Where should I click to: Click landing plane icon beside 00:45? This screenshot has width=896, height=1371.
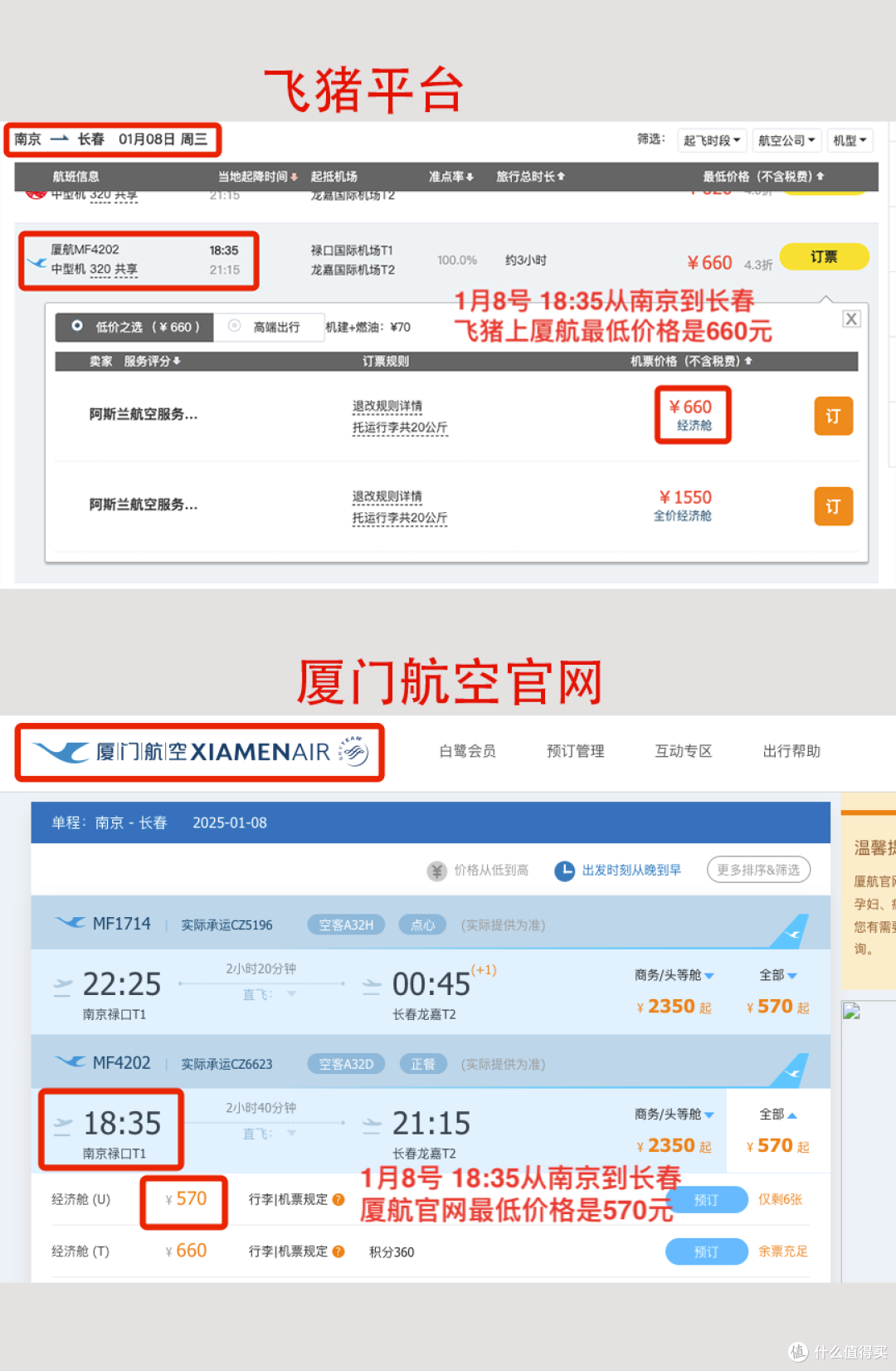(x=372, y=986)
